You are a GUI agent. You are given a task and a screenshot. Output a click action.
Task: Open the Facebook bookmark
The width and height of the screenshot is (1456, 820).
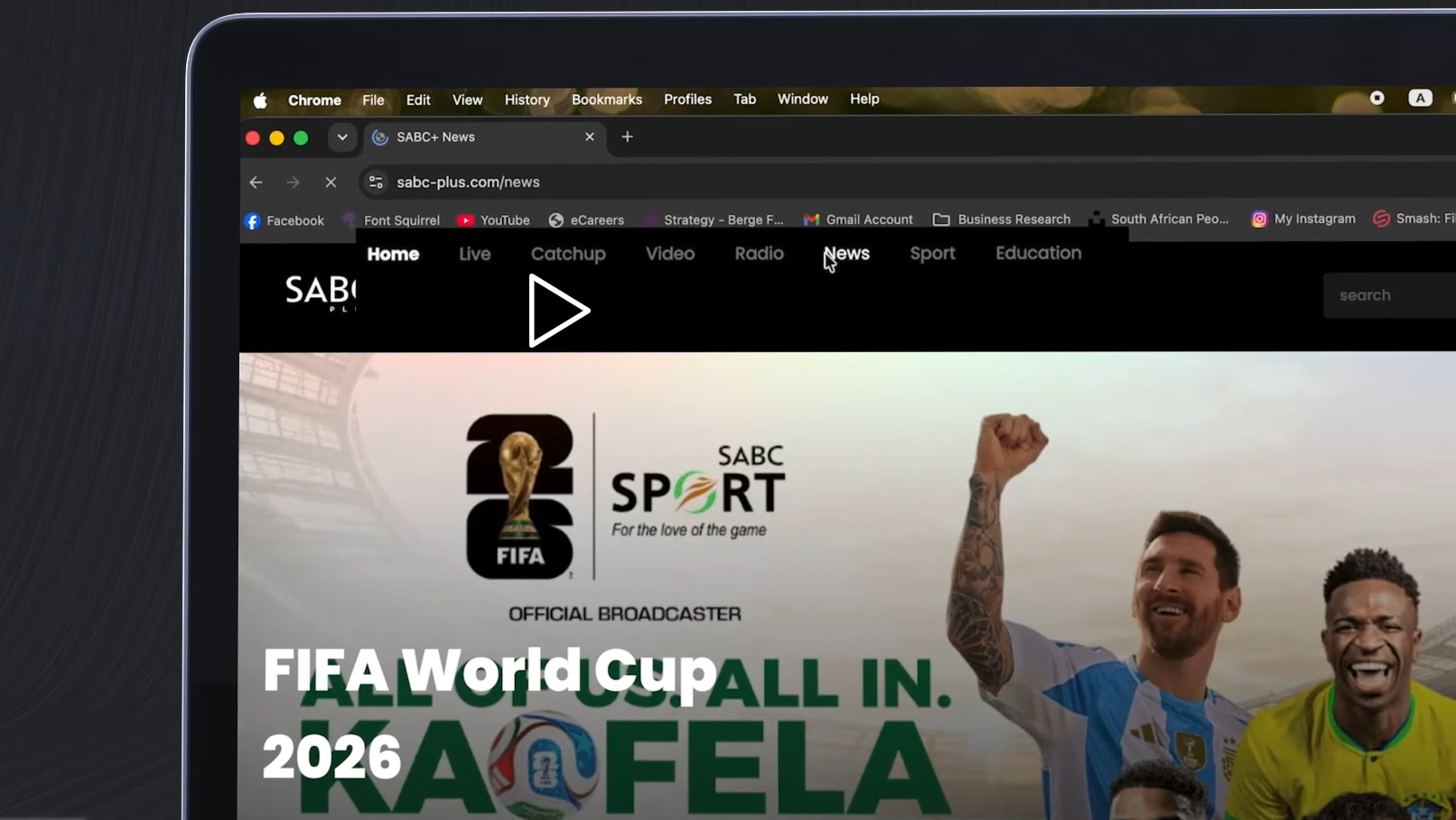285,220
